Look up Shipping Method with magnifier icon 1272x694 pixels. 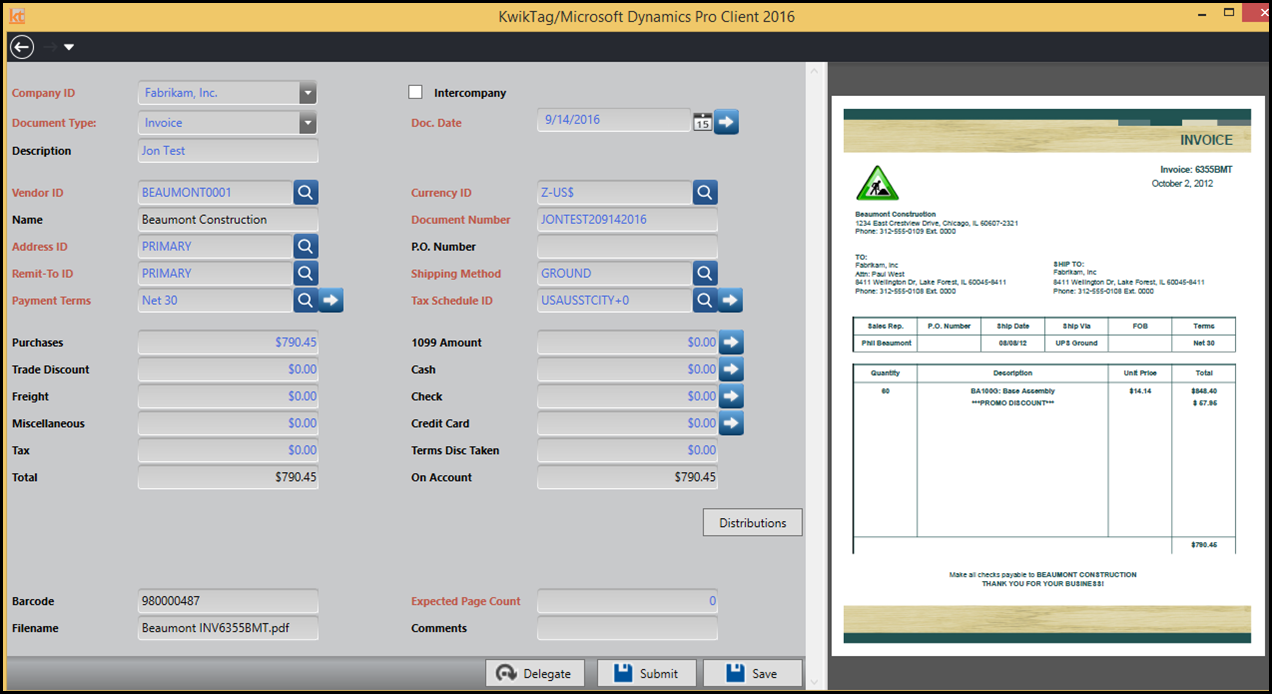(705, 273)
